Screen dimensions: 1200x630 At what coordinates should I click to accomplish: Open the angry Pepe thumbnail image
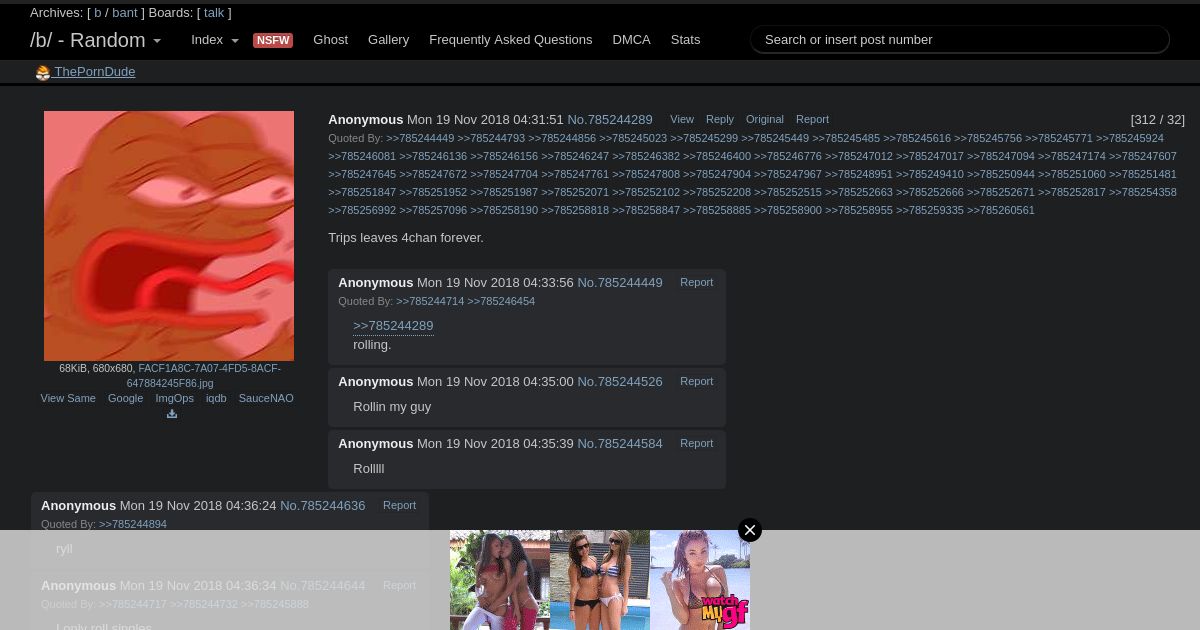169,236
